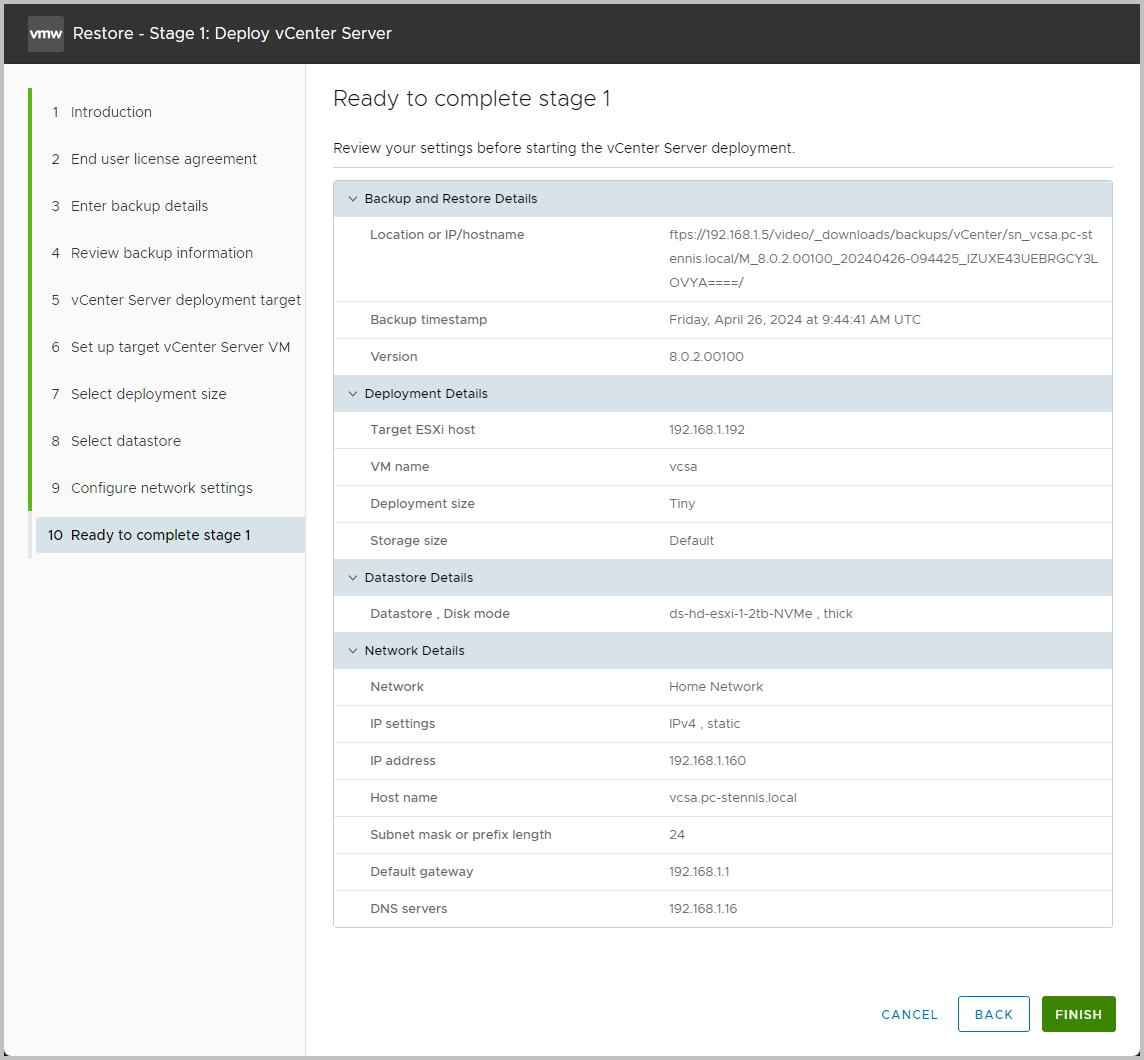
Task: Click the FINISH button
Action: click(x=1078, y=1013)
